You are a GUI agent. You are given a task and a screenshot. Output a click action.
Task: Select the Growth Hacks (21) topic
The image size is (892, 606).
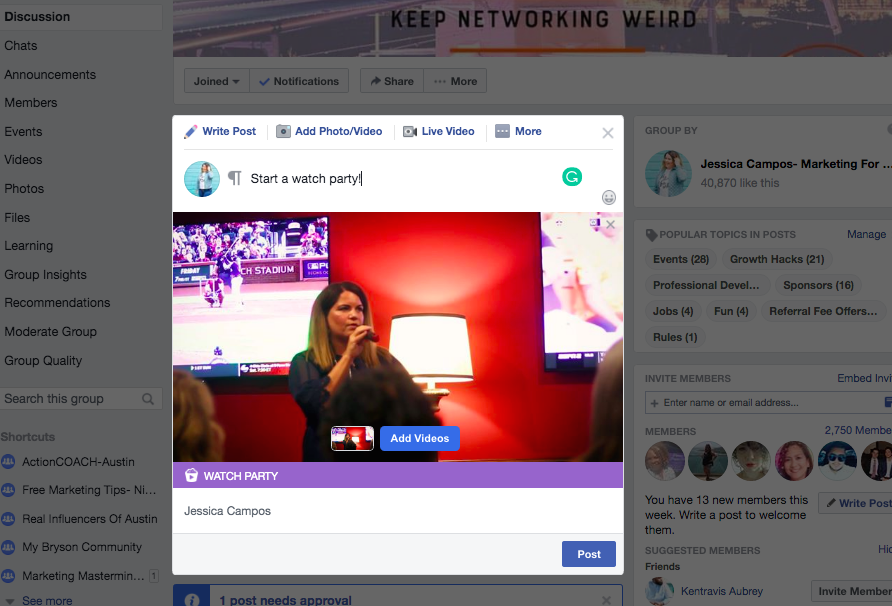(x=777, y=259)
